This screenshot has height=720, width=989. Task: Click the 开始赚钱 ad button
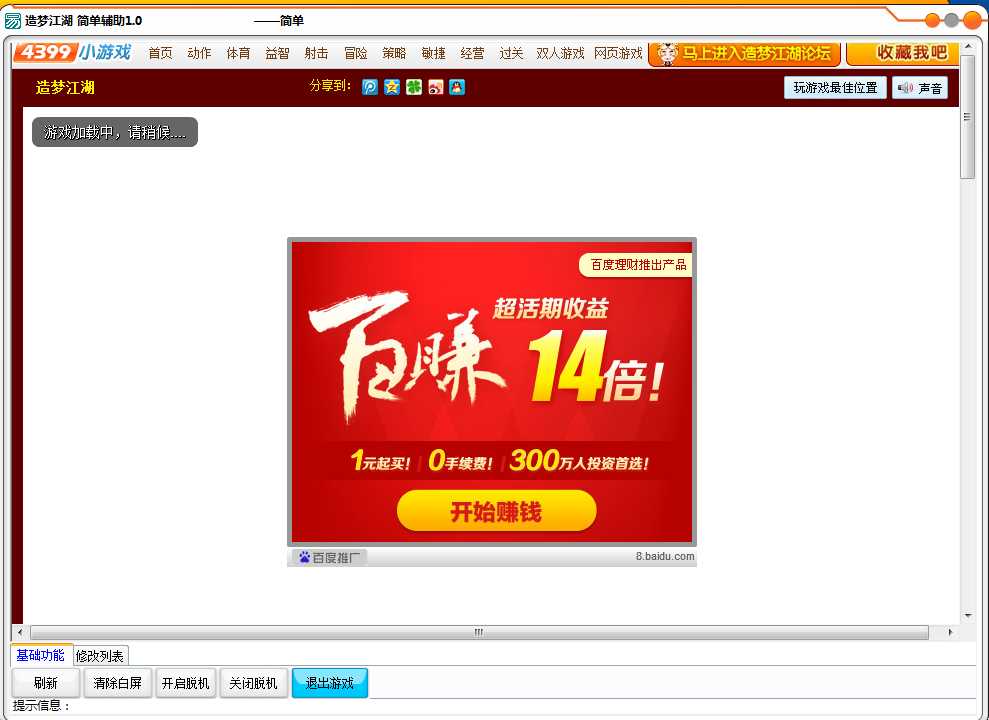point(496,511)
